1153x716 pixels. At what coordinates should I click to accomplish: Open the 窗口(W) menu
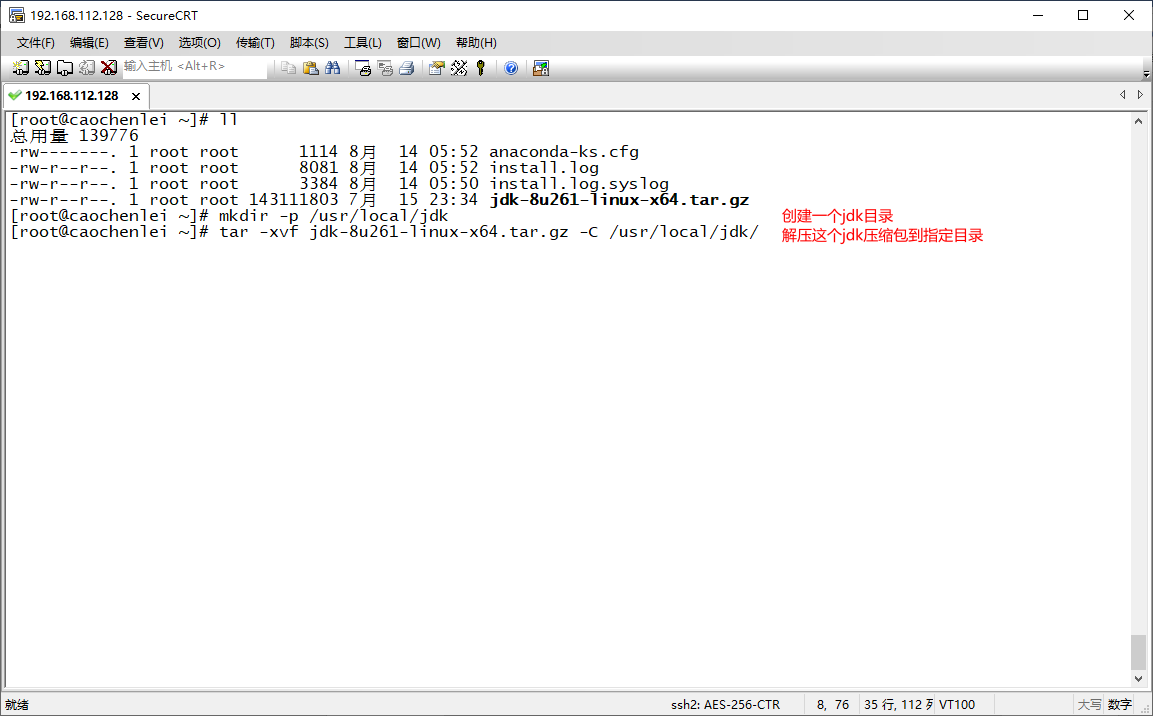pos(418,43)
